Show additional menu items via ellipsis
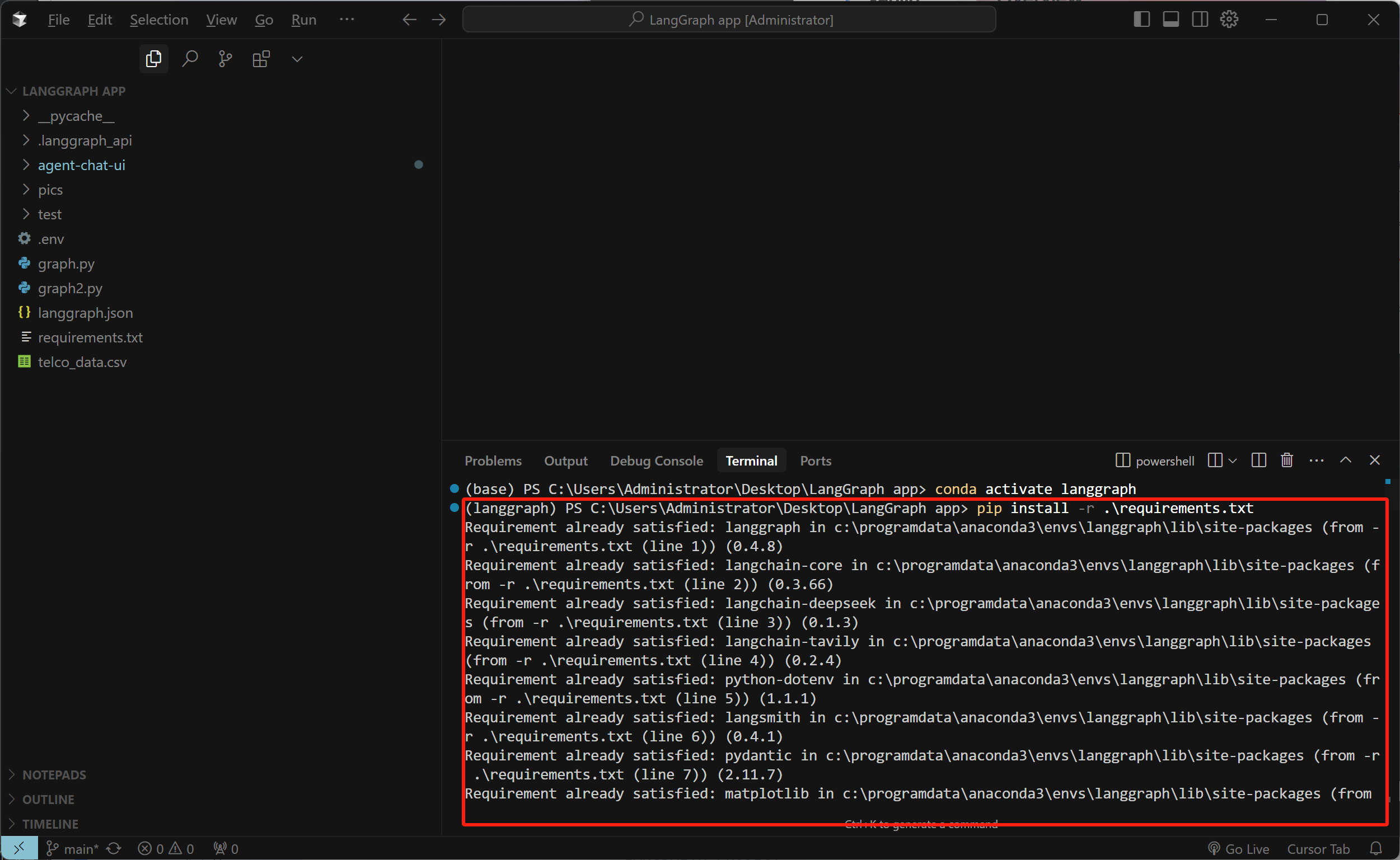Viewport: 1400px width, 860px height. click(347, 20)
